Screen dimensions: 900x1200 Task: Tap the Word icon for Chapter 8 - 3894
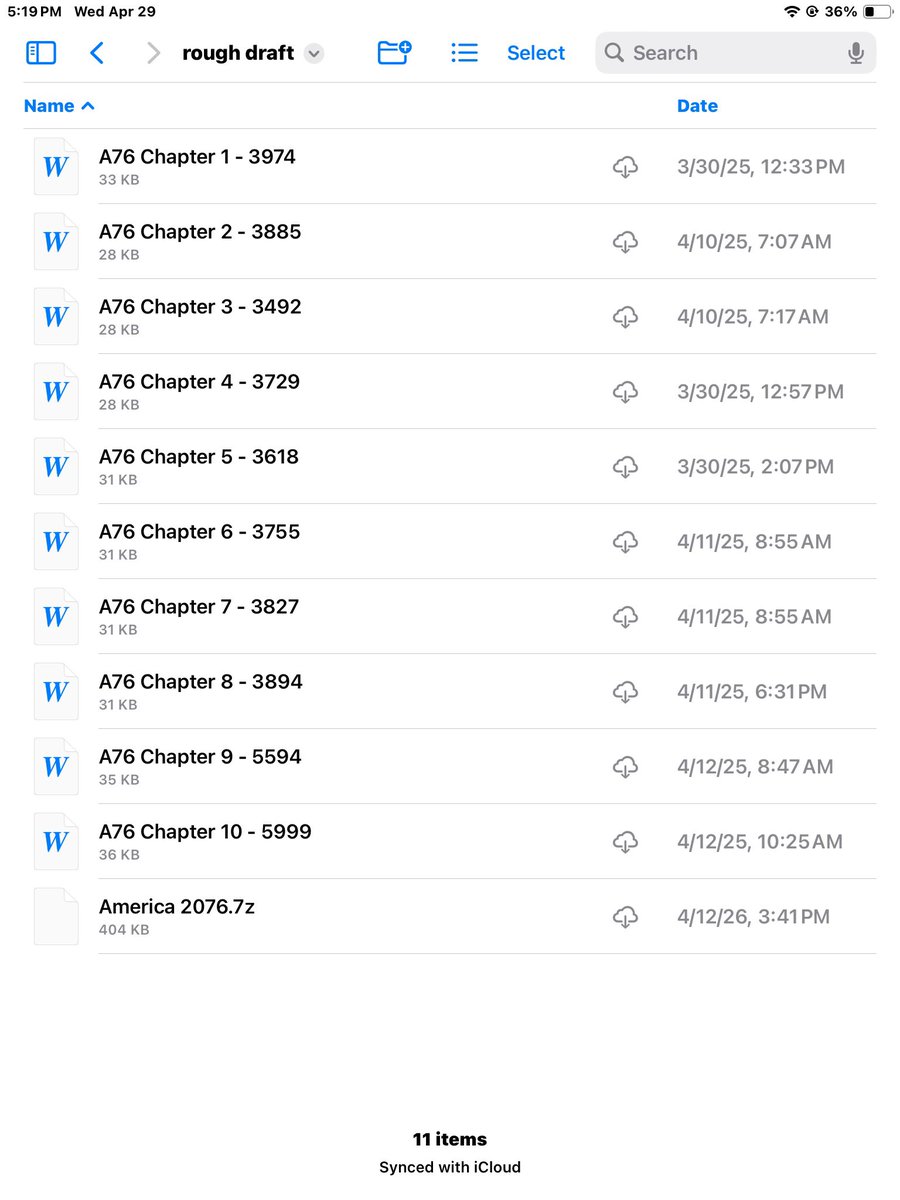(55, 691)
